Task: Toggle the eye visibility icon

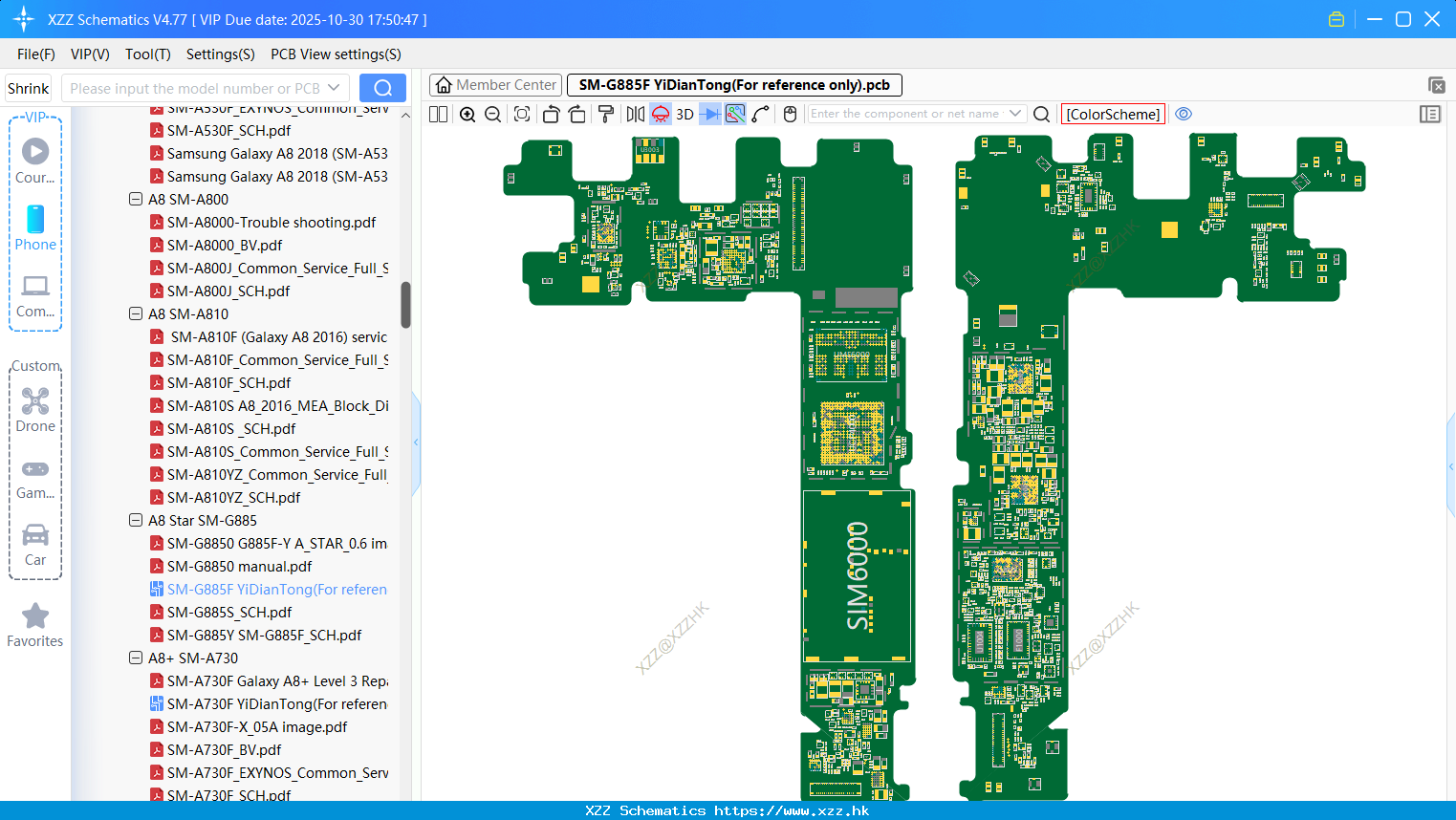Action: click(x=1184, y=114)
